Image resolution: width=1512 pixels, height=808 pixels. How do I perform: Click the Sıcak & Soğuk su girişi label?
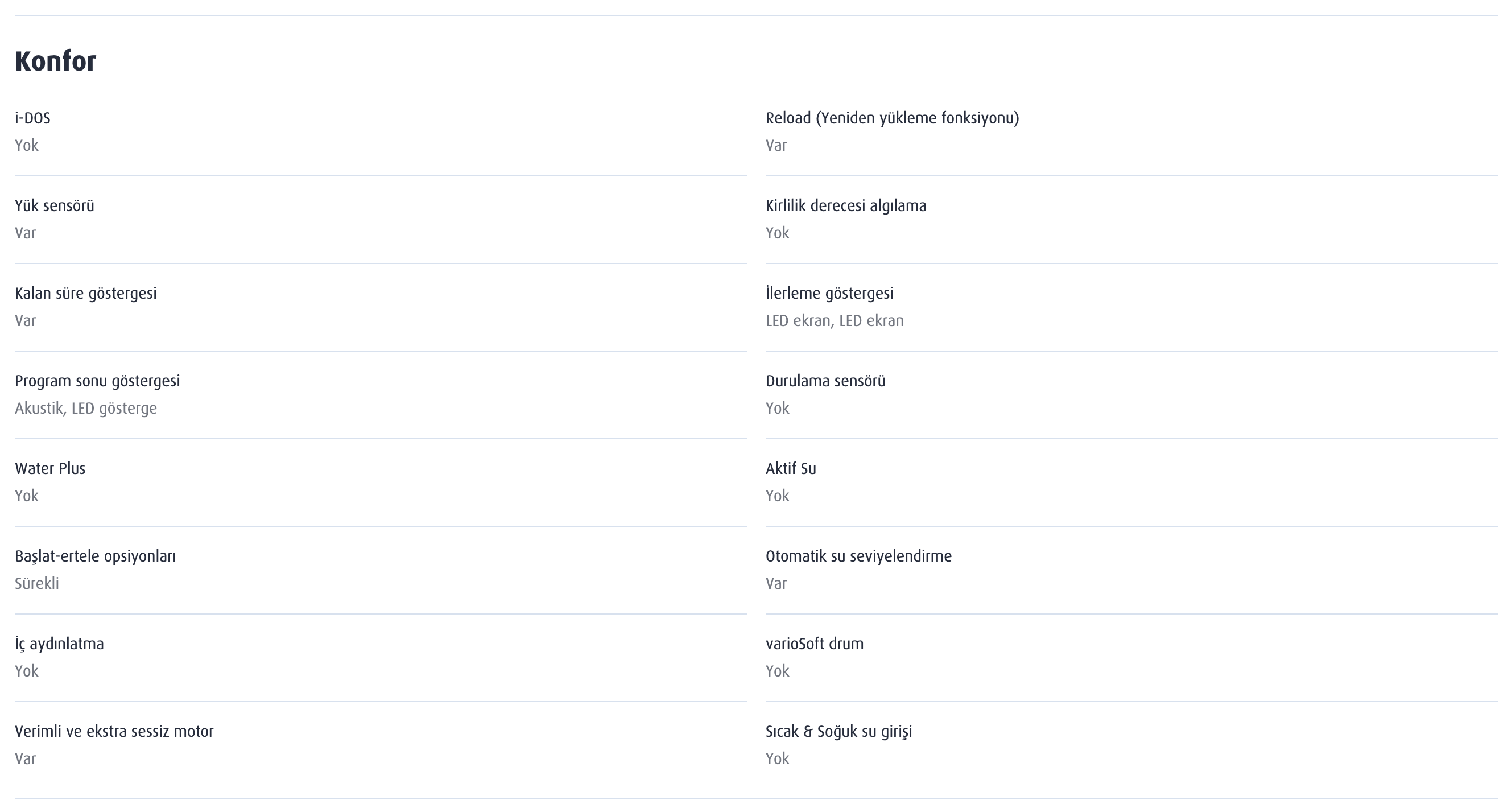(838, 731)
